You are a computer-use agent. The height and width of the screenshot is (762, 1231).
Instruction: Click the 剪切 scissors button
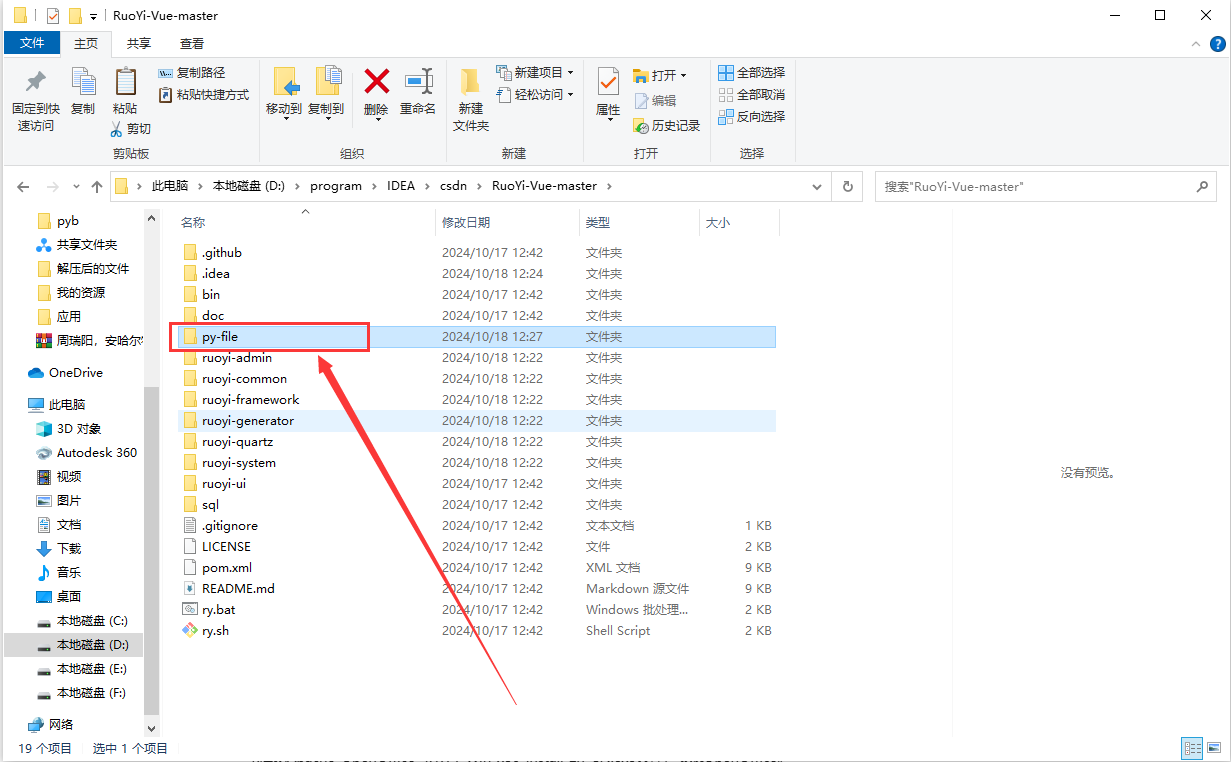131,129
